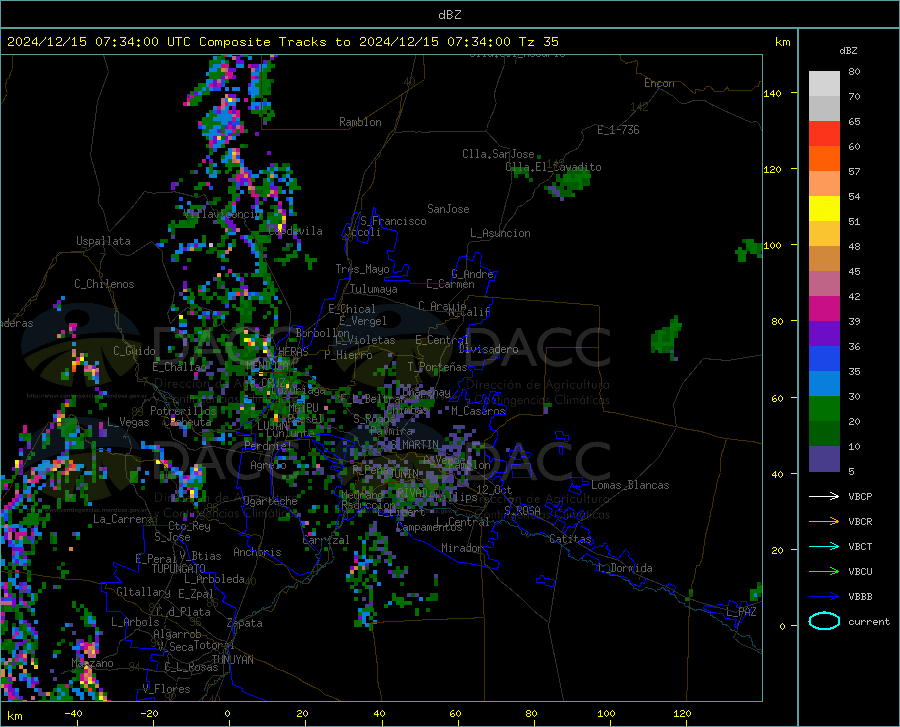Click the magenta 39 dBZ color swatch
The width and height of the screenshot is (900, 727).
pos(824,309)
